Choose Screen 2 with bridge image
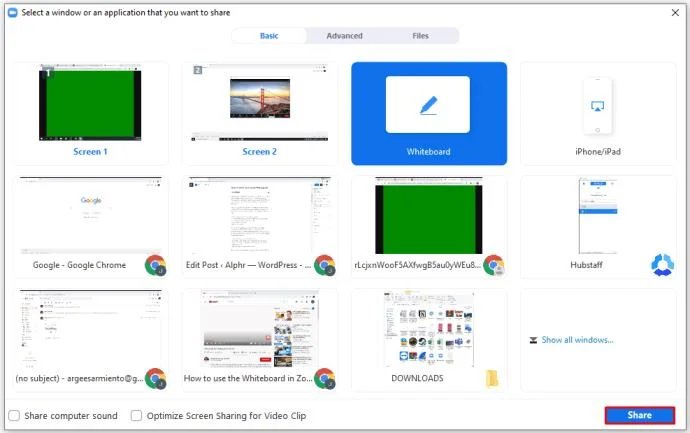 click(x=260, y=114)
